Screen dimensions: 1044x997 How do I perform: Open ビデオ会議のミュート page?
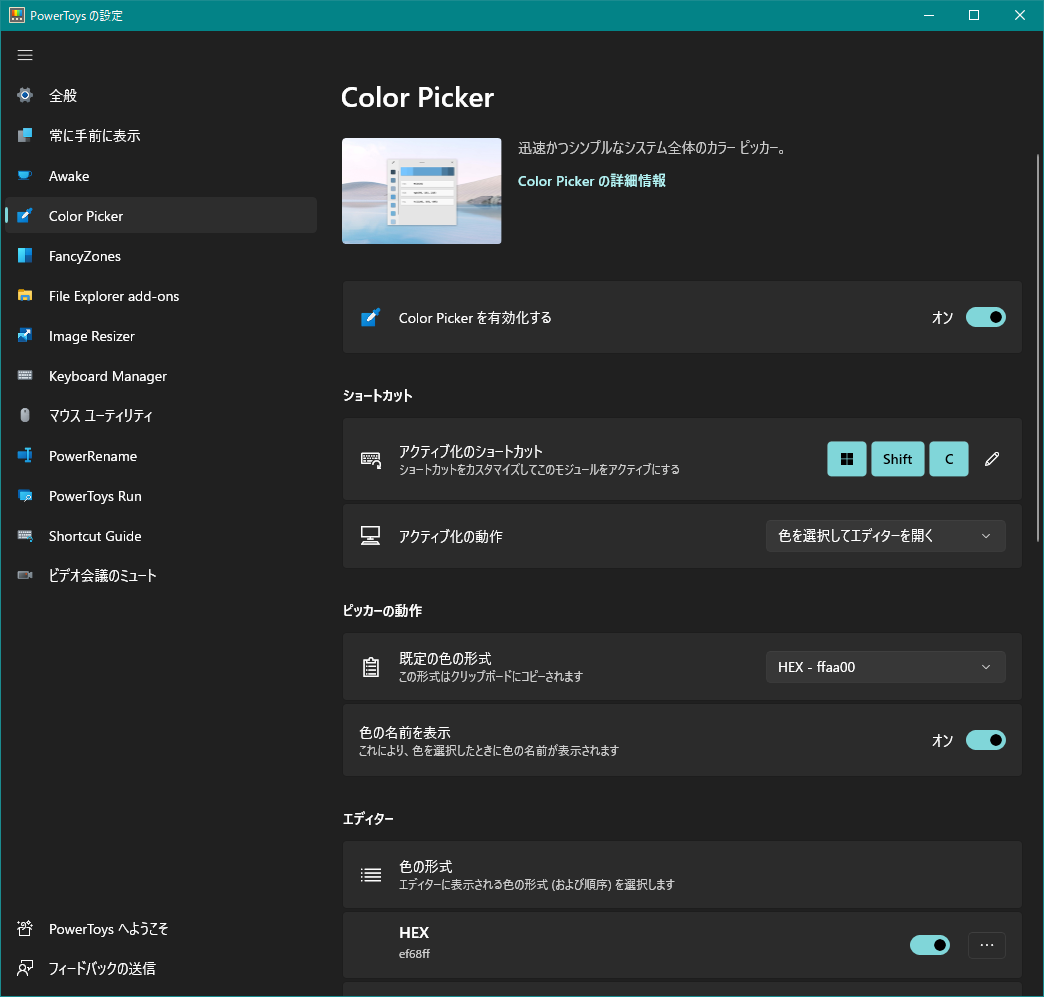click(160, 575)
